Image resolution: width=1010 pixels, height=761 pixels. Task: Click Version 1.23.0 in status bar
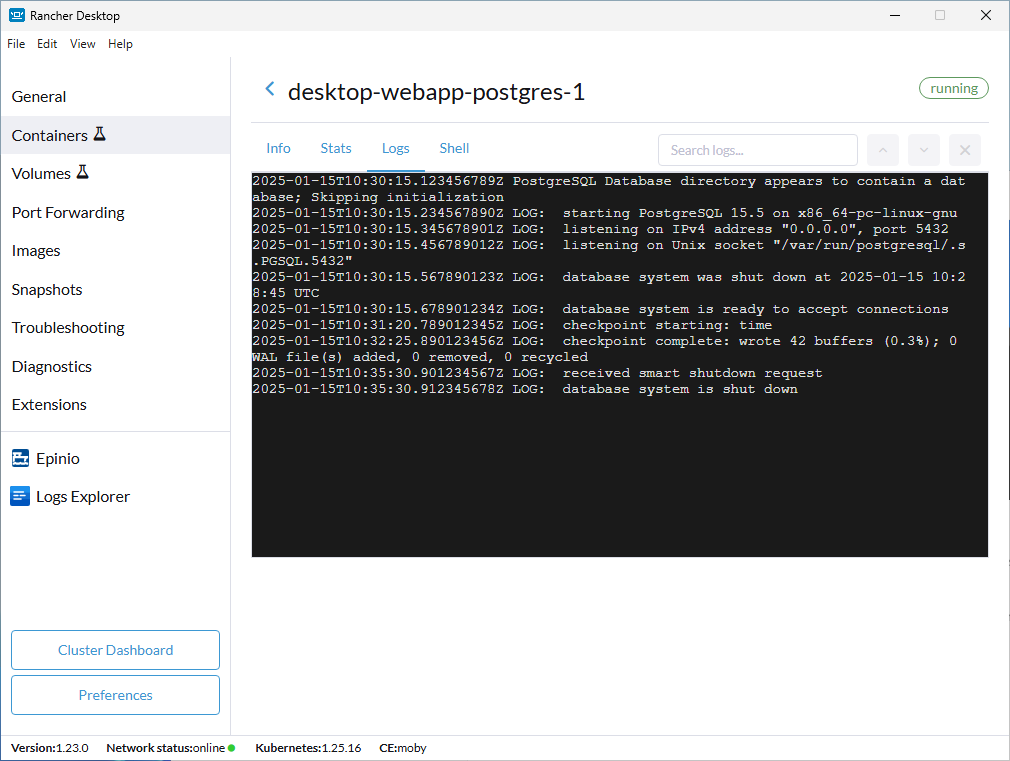(x=50, y=748)
